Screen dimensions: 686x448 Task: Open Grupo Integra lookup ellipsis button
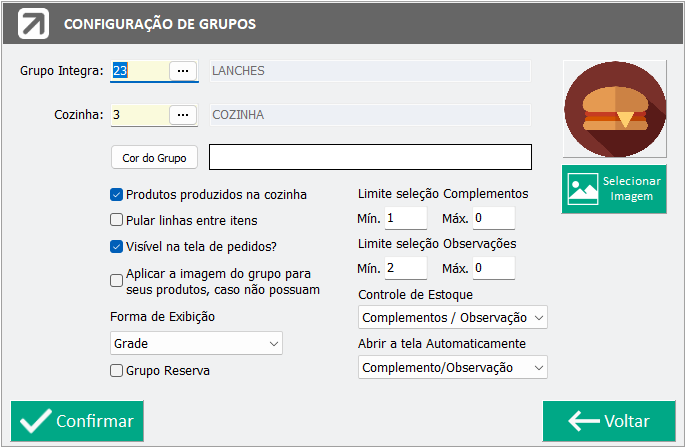click(x=183, y=70)
